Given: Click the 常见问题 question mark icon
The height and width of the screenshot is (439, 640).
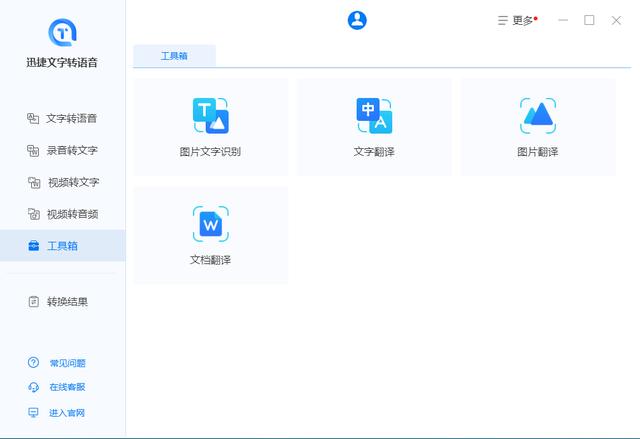Looking at the screenshot, I should pos(33,362).
